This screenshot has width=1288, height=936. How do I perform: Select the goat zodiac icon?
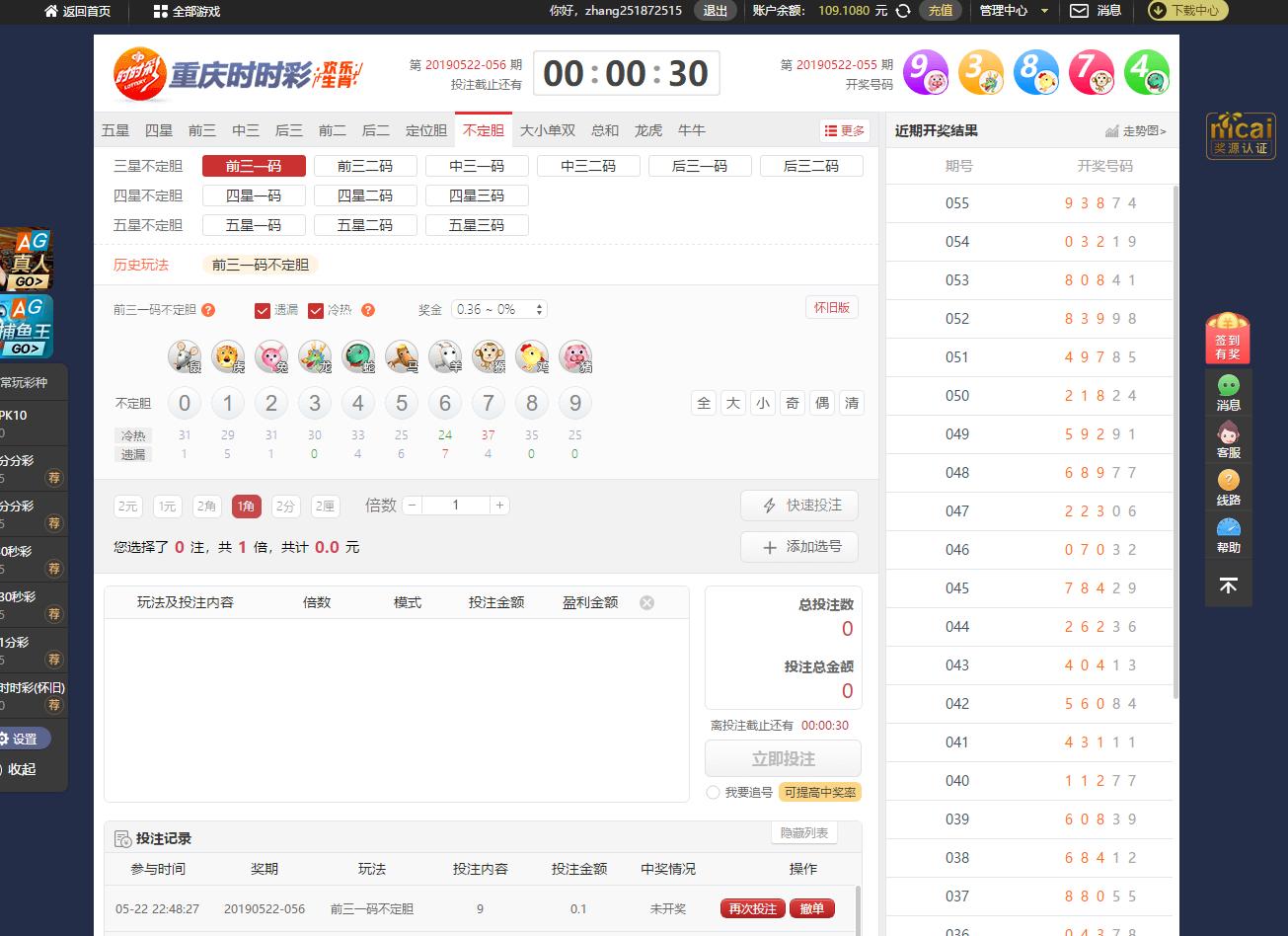445,355
